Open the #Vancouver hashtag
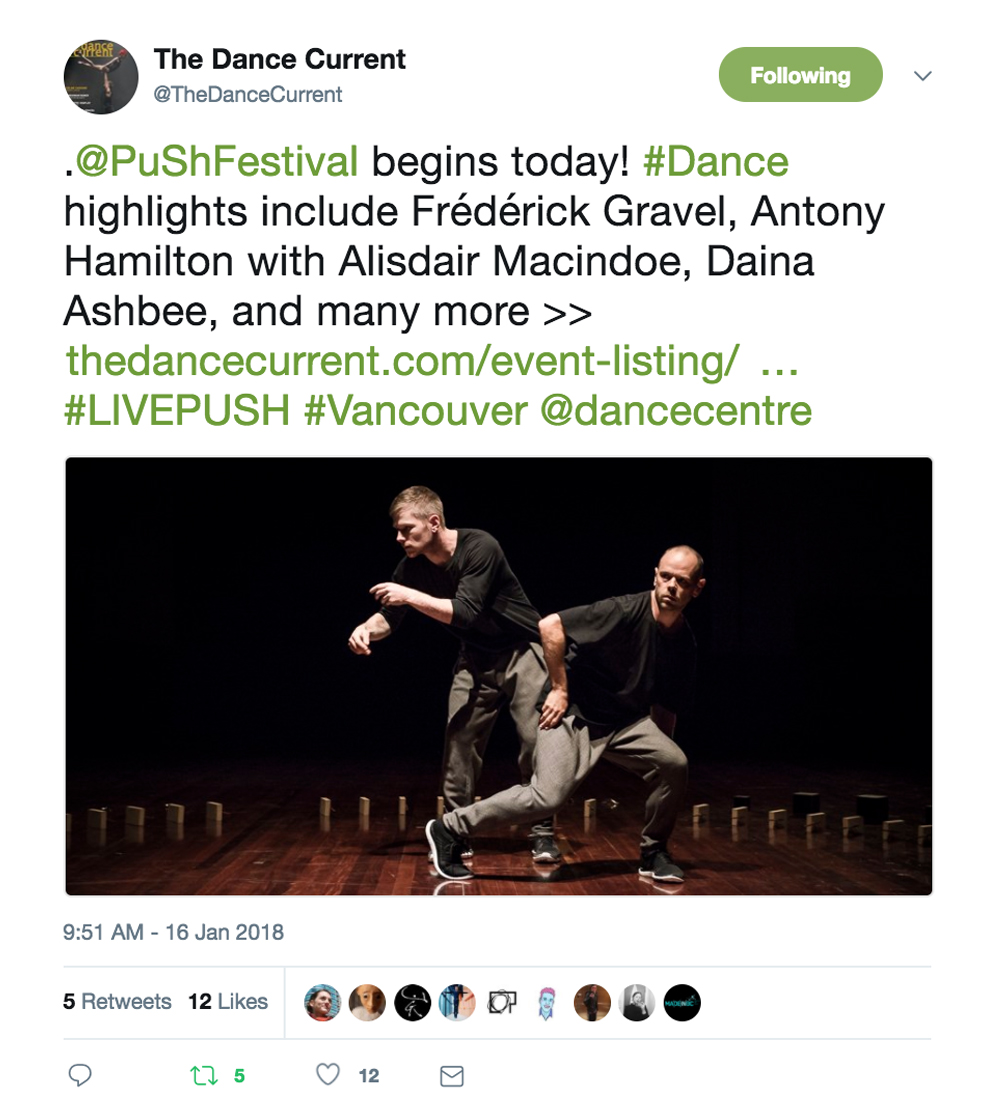 pyautogui.click(x=416, y=411)
